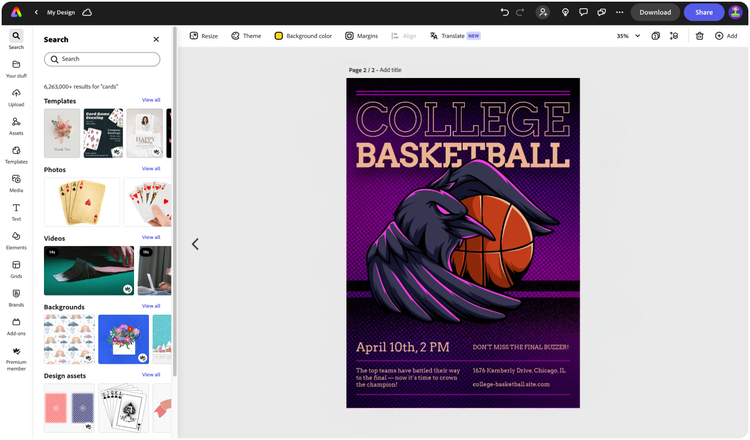Open the Margins toolbar option
The width and height of the screenshot is (750, 440).
362,36
